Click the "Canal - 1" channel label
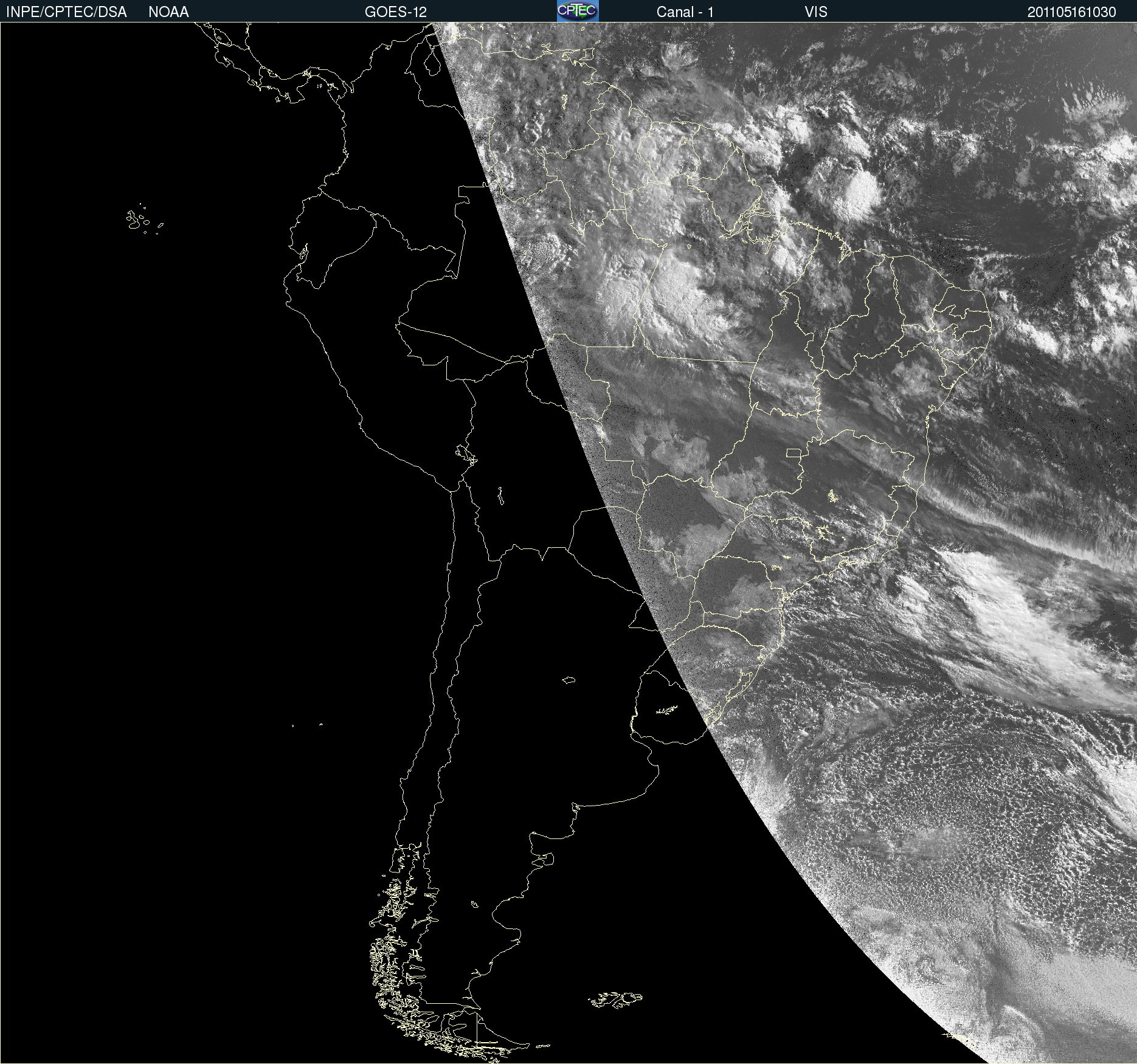The image size is (1137, 1064). 685,12
